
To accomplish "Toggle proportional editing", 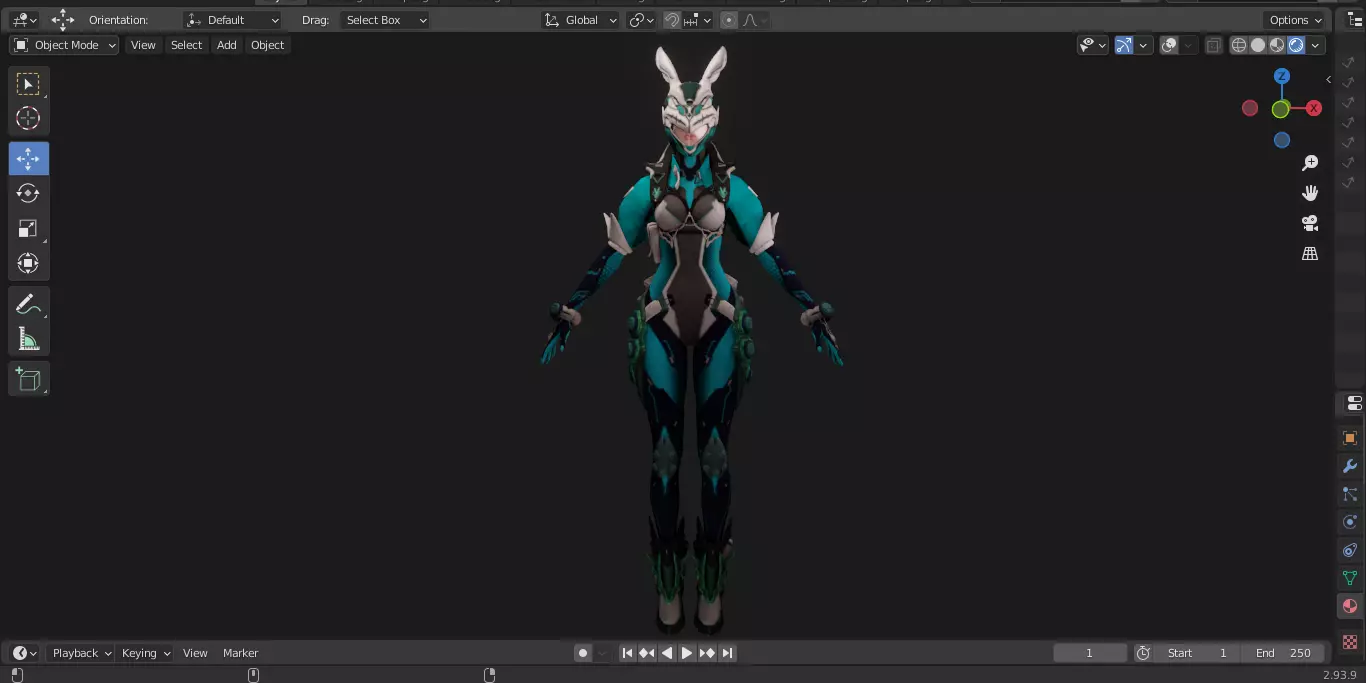I will pyautogui.click(x=729, y=20).
